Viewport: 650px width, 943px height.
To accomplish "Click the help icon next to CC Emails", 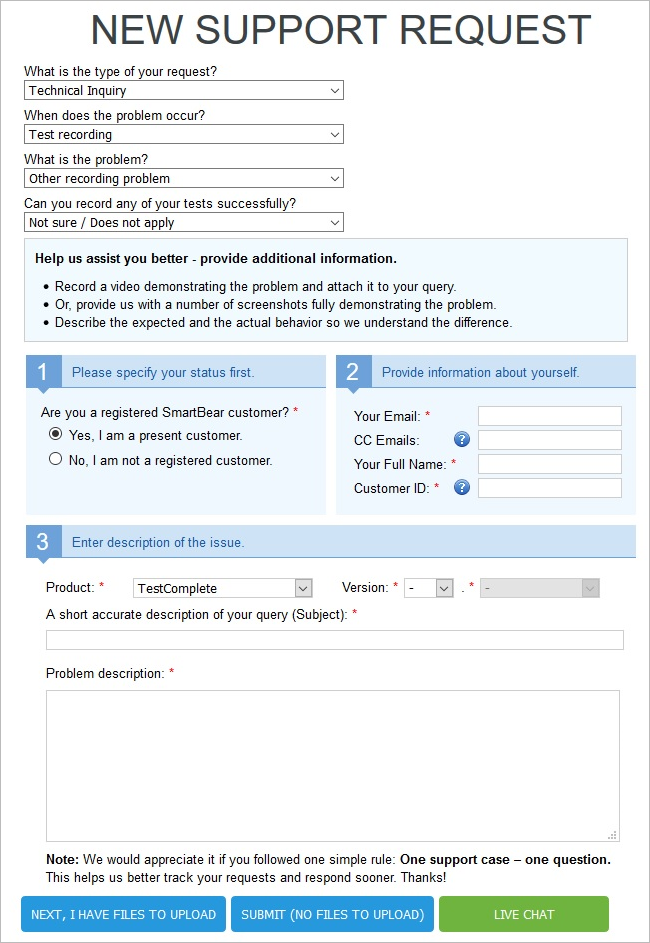I will coord(462,440).
